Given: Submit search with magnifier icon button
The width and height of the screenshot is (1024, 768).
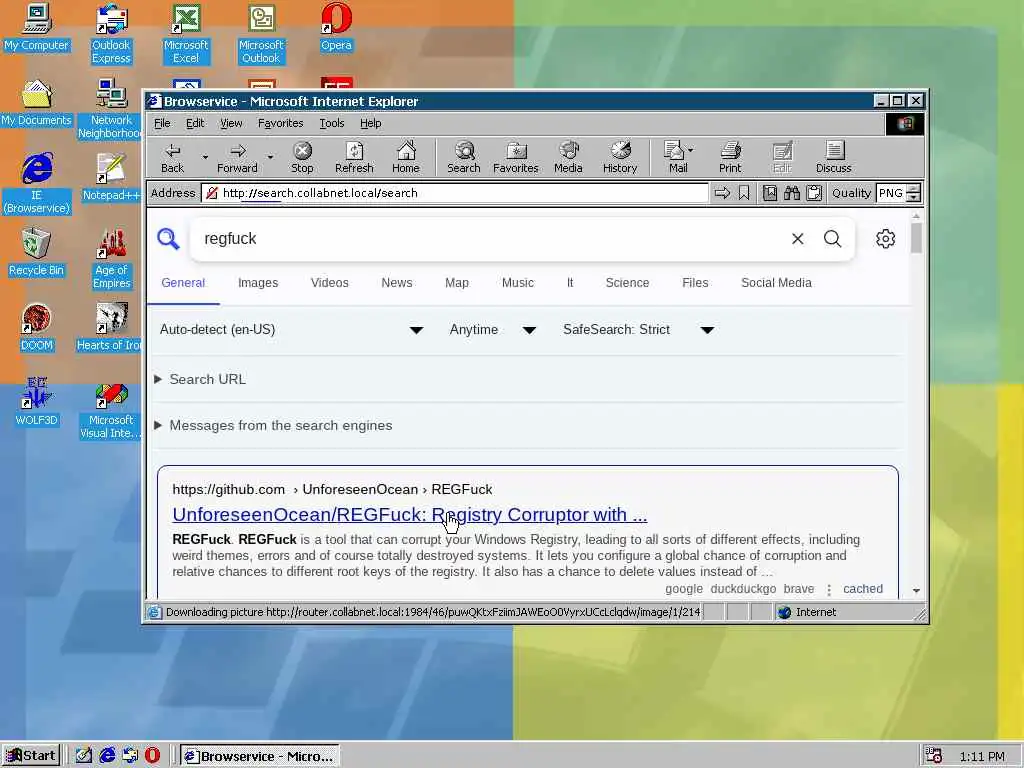Looking at the screenshot, I should pos(833,239).
